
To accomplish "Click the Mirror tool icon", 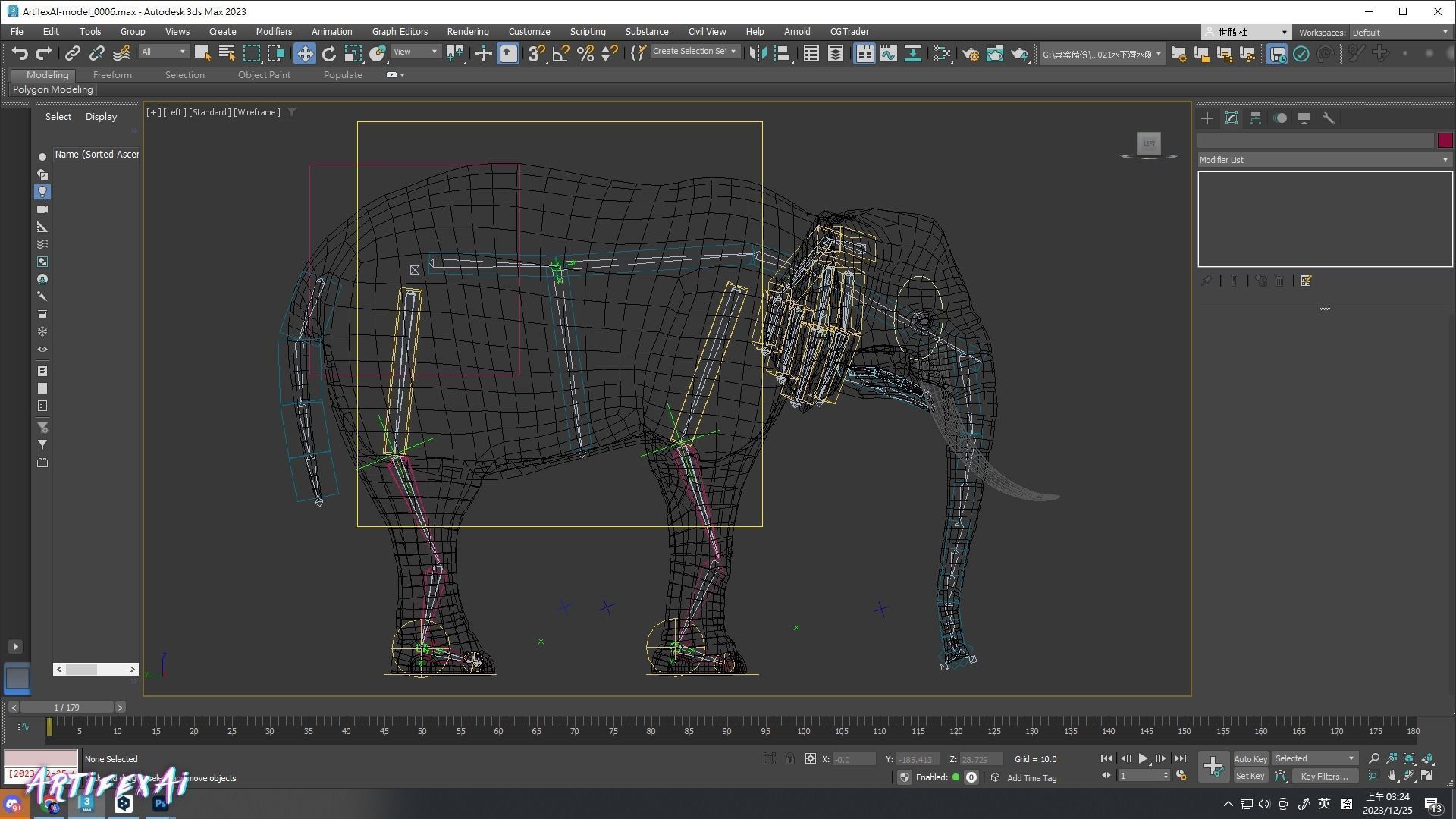I will [758, 53].
